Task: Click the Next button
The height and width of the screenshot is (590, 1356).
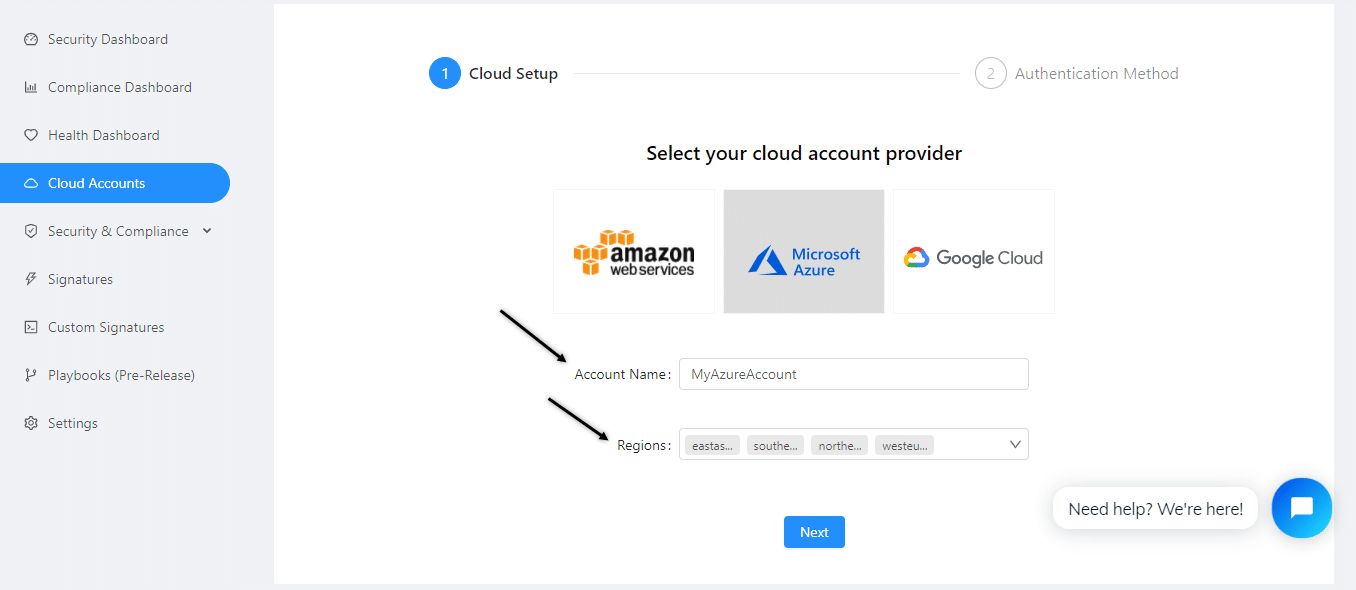Action: tap(814, 532)
